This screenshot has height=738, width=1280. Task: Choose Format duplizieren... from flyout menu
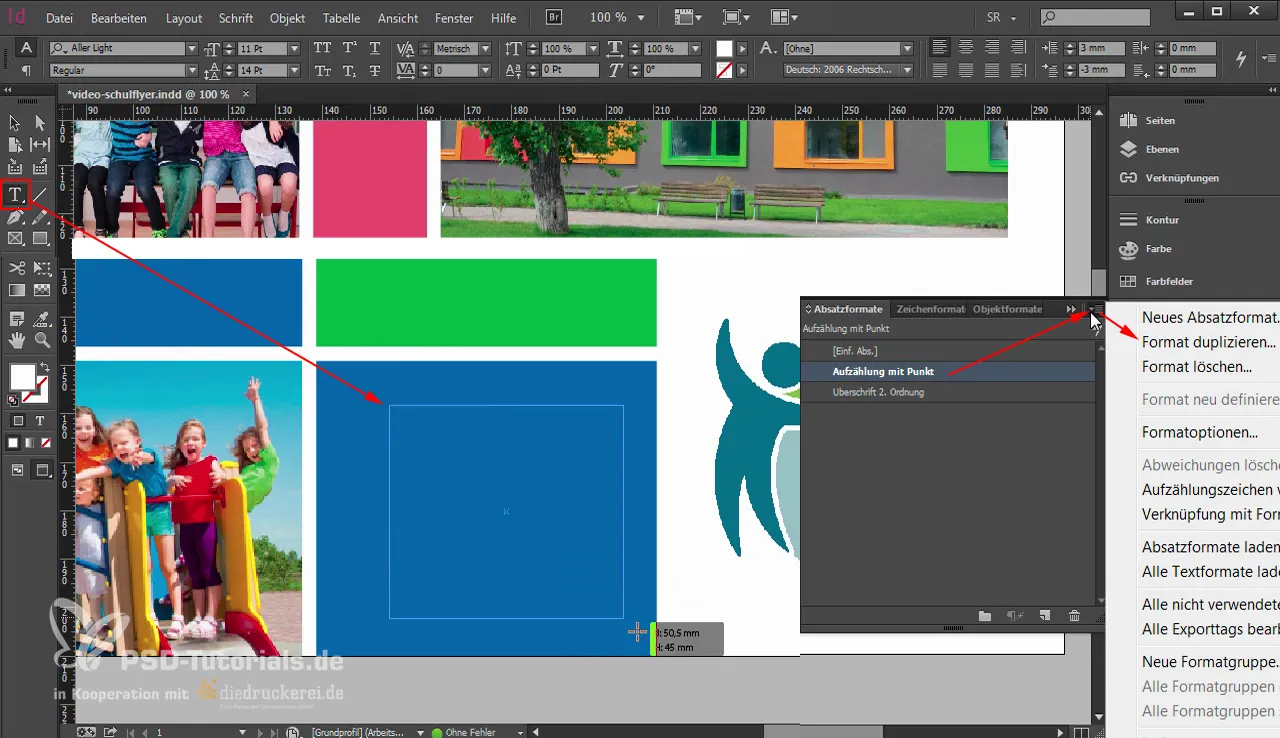point(1208,342)
